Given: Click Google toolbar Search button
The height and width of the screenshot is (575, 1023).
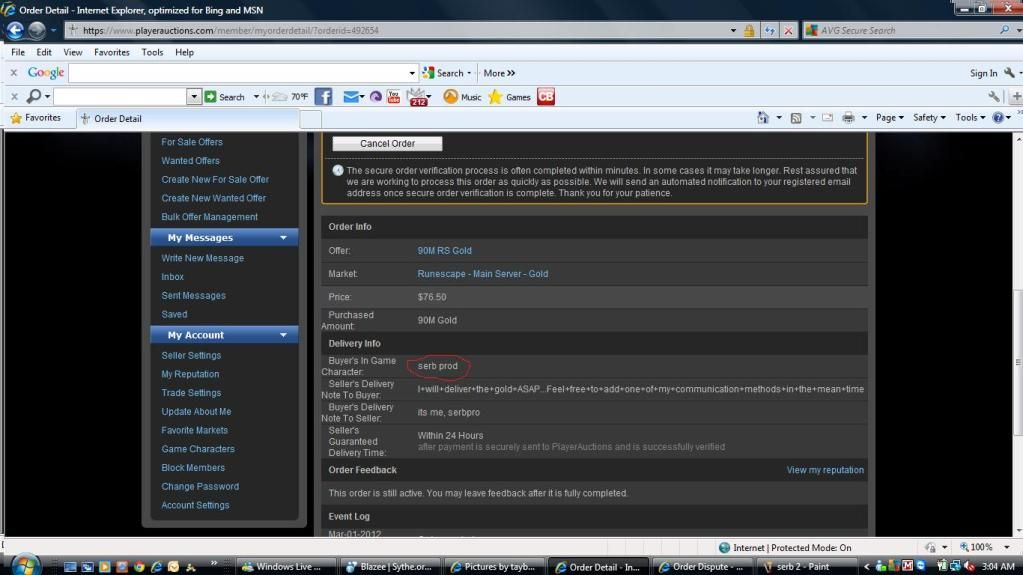Looking at the screenshot, I should click(x=444, y=73).
